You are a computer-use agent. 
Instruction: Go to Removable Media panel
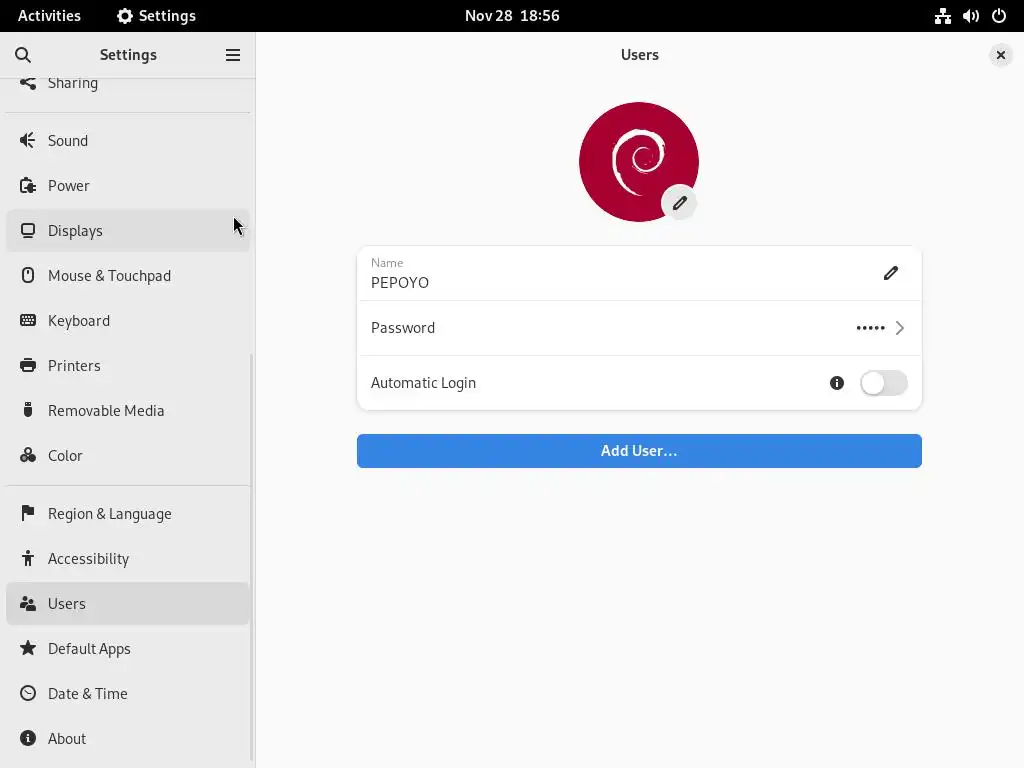pyautogui.click(x=128, y=411)
